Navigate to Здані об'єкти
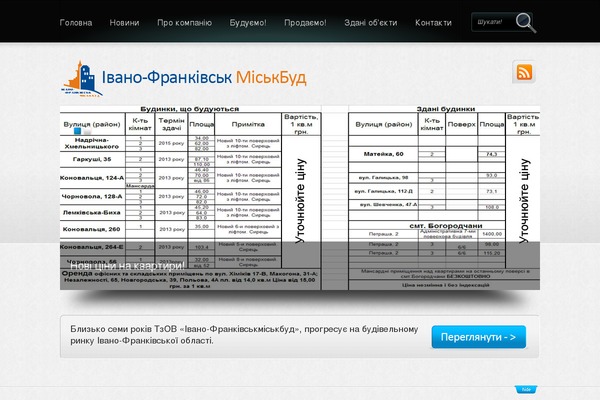Viewport: 600px width, 400px height. 370,23
